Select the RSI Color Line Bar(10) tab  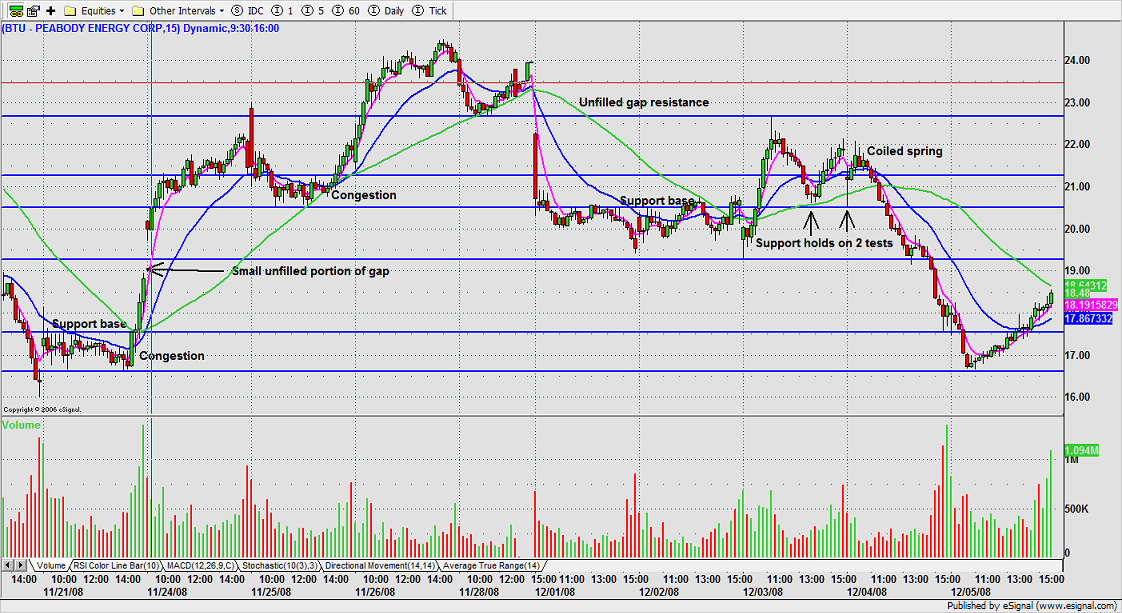(x=117, y=566)
